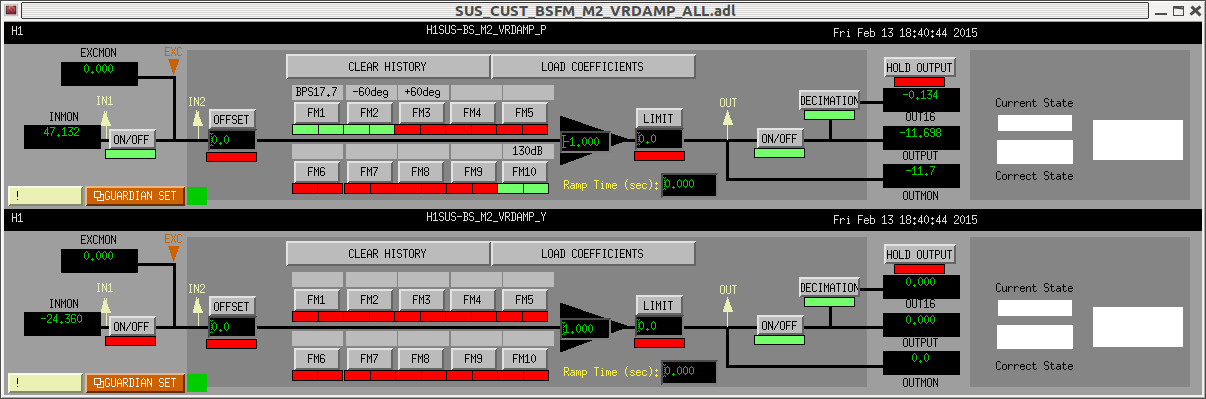The height and width of the screenshot is (399, 1206).
Task: Toggle FM8 filter in VRDAMP_Y panel
Action: (x=421, y=358)
